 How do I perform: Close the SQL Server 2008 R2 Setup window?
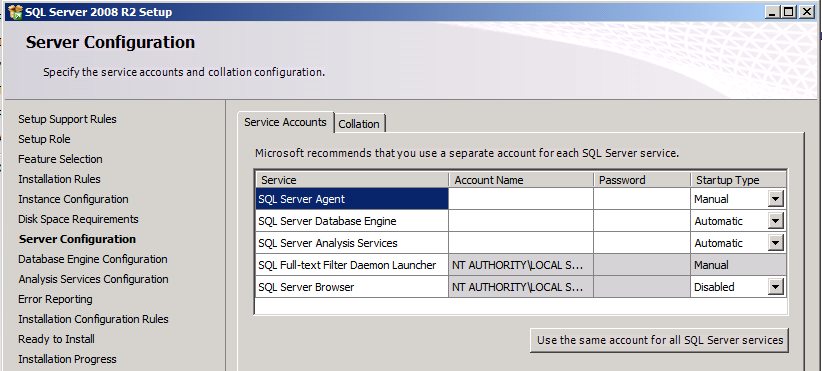pos(806,12)
